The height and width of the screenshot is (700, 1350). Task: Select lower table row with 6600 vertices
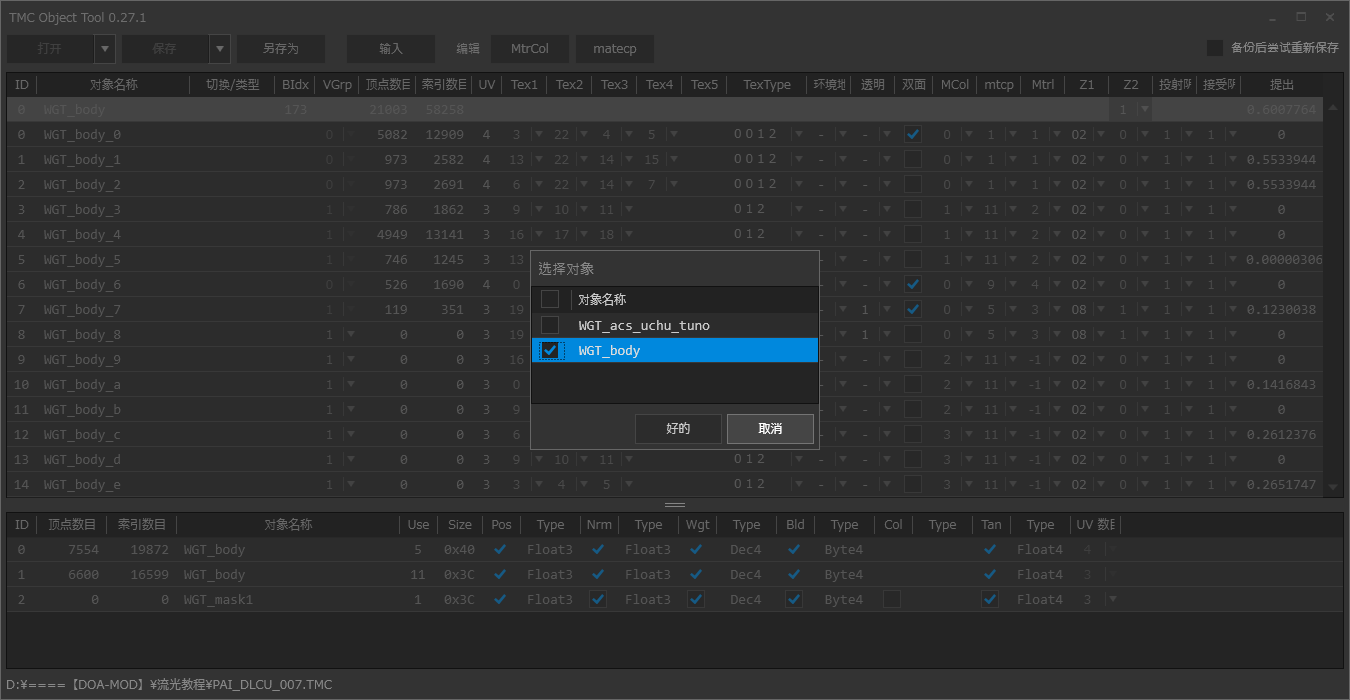(x=675, y=574)
